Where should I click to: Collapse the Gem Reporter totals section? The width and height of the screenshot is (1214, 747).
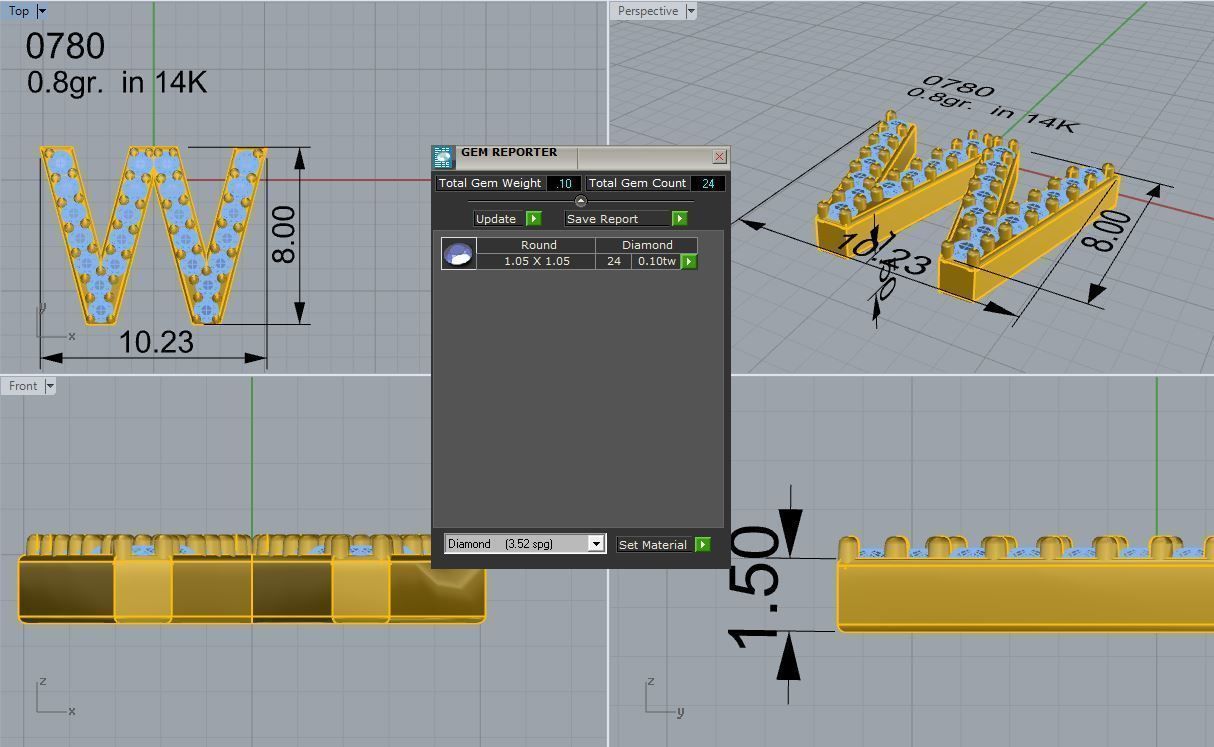pyautogui.click(x=581, y=201)
